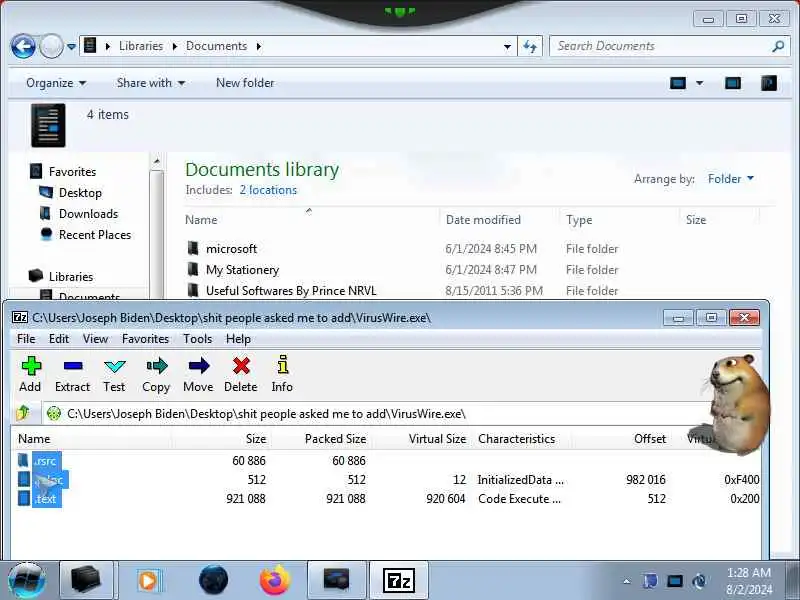Run the Test archive tool
The width and height of the screenshot is (800, 600).
coord(114,374)
